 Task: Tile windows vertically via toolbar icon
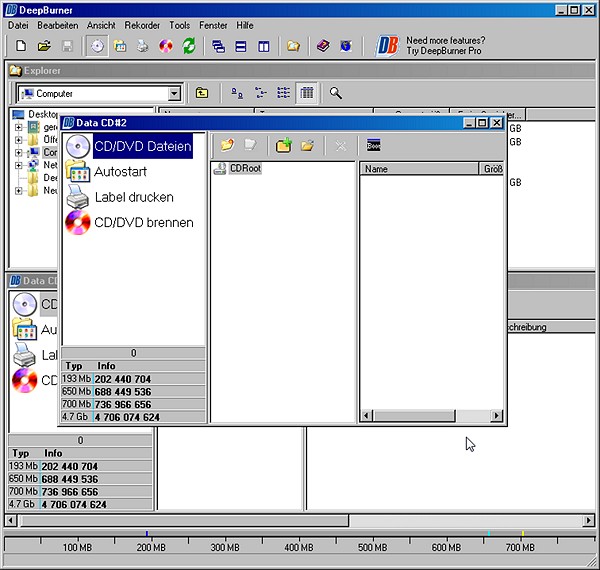pos(264,47)
